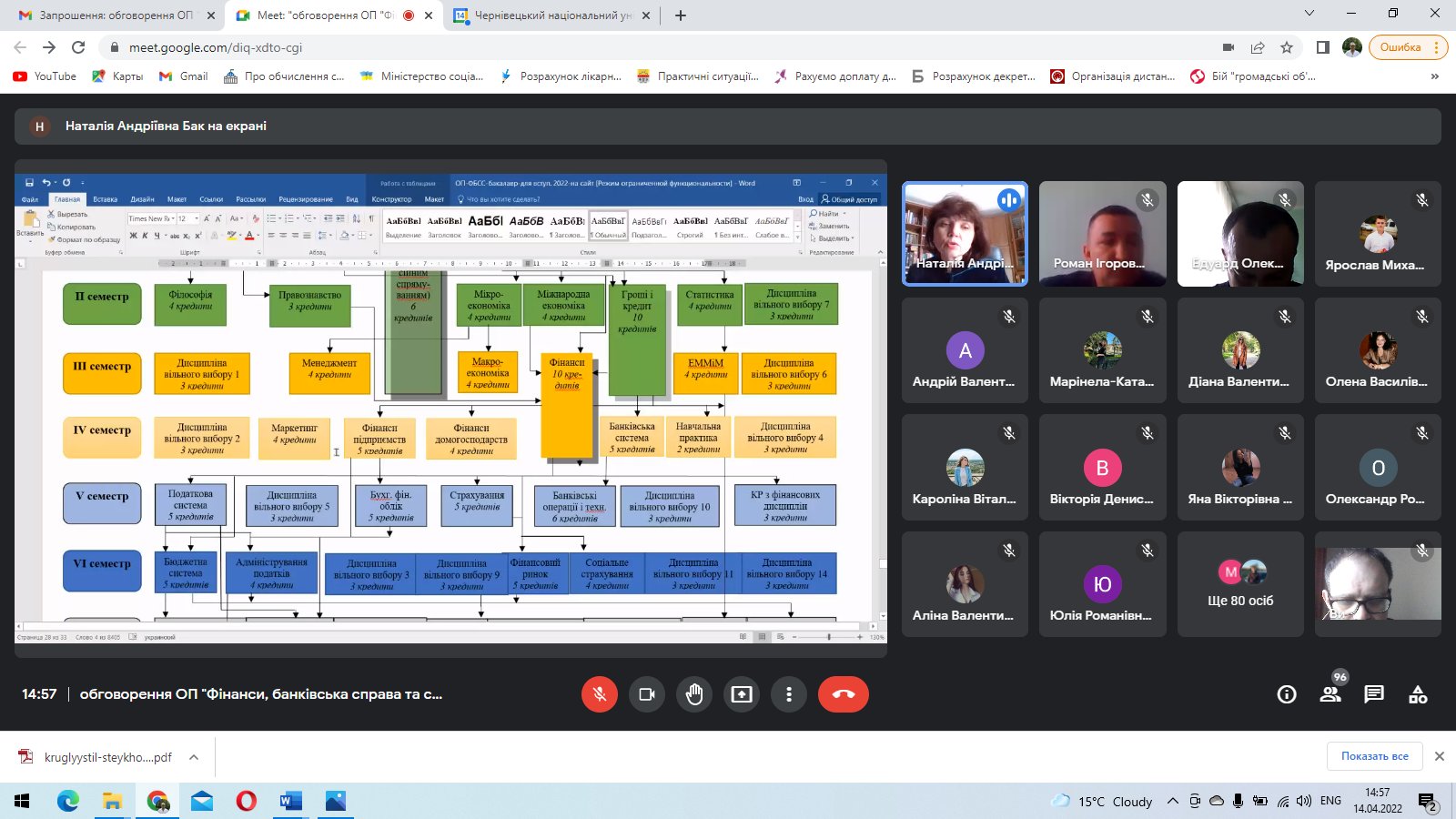This screenshot has height=819, width=1456.
Task: Raise hand in the meeting
Action: 694,694
